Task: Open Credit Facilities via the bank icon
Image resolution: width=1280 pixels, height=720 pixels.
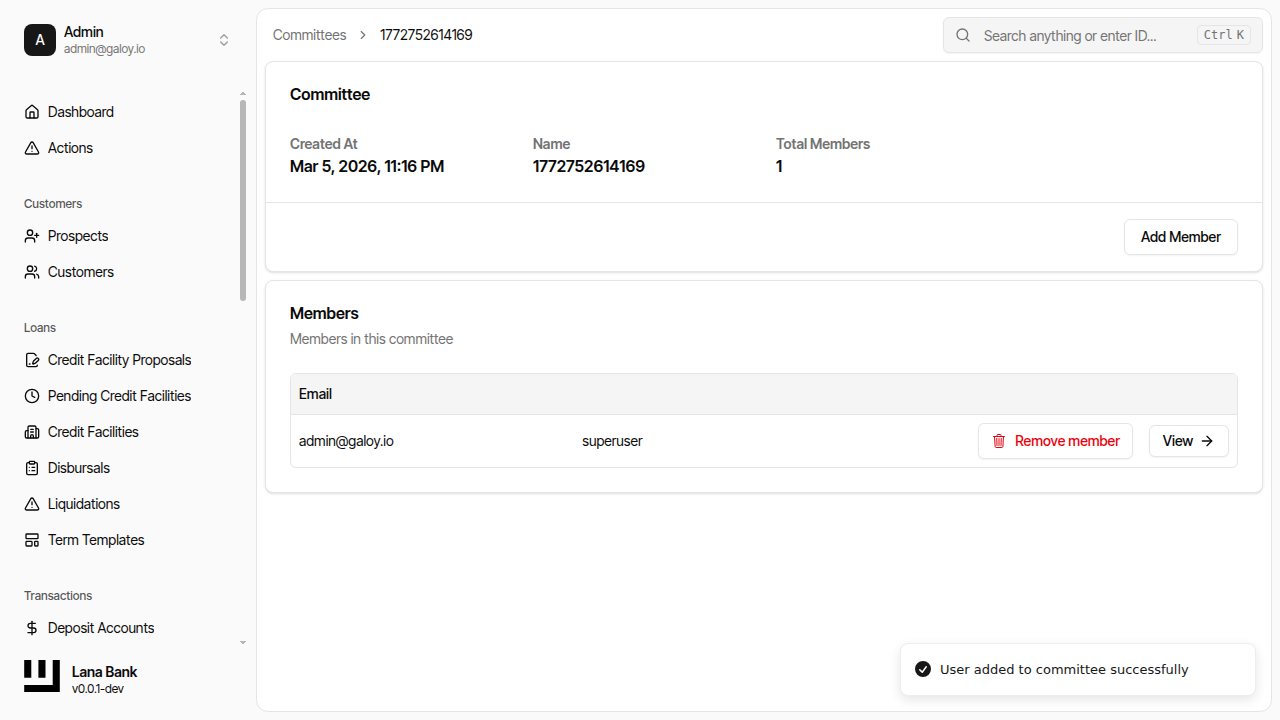Action: [31, 431]
